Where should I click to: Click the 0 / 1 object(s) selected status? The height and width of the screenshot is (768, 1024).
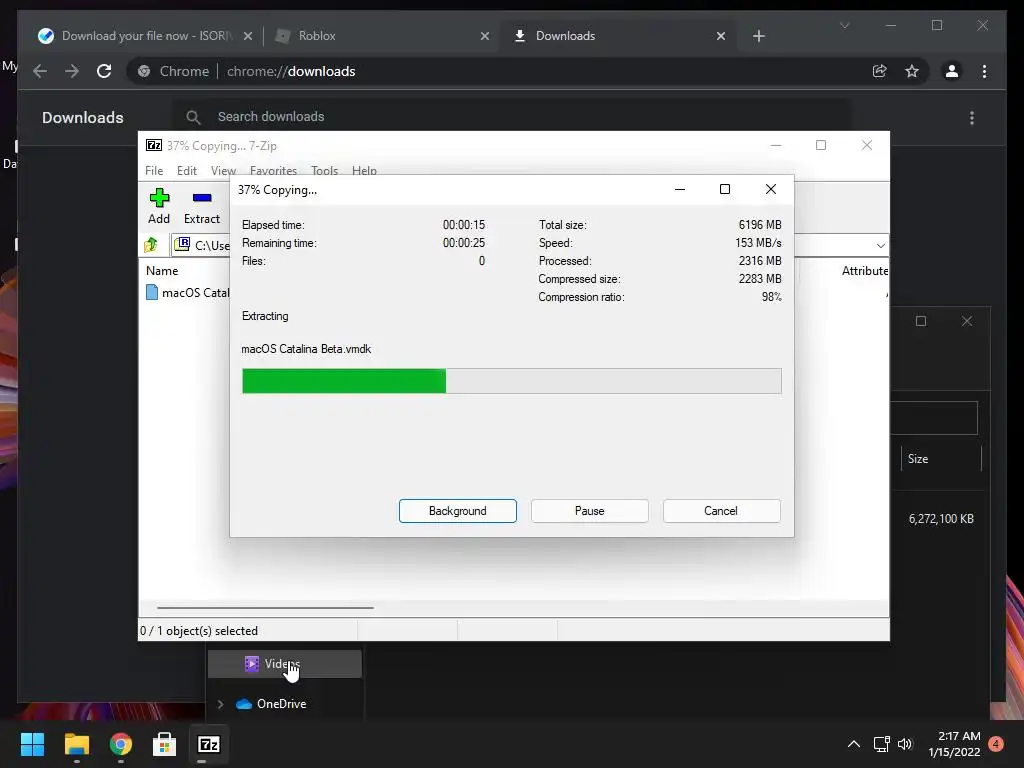coord(199,631)
